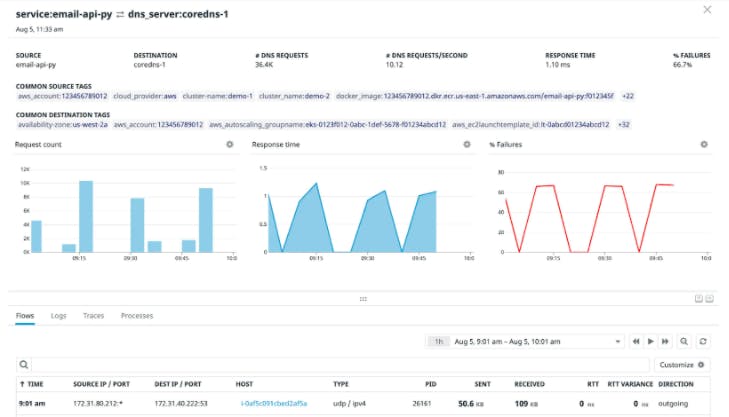Open the Traces tab

(93, 316)
